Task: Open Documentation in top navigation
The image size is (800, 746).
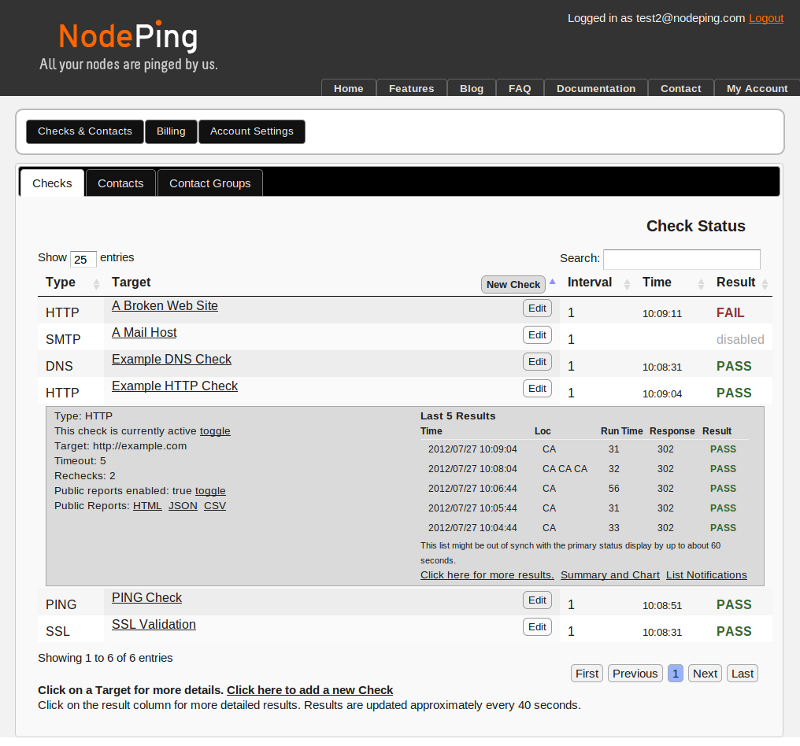Action: [595, 88]
